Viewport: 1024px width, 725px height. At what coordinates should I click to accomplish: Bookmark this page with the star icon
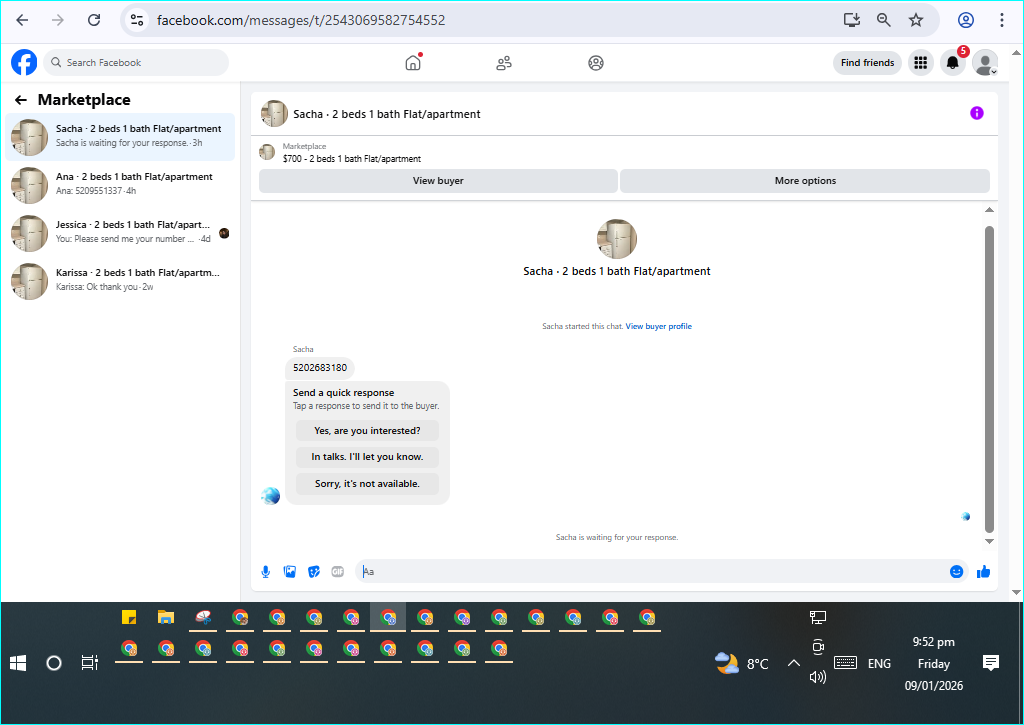click(x=916, y=20)
